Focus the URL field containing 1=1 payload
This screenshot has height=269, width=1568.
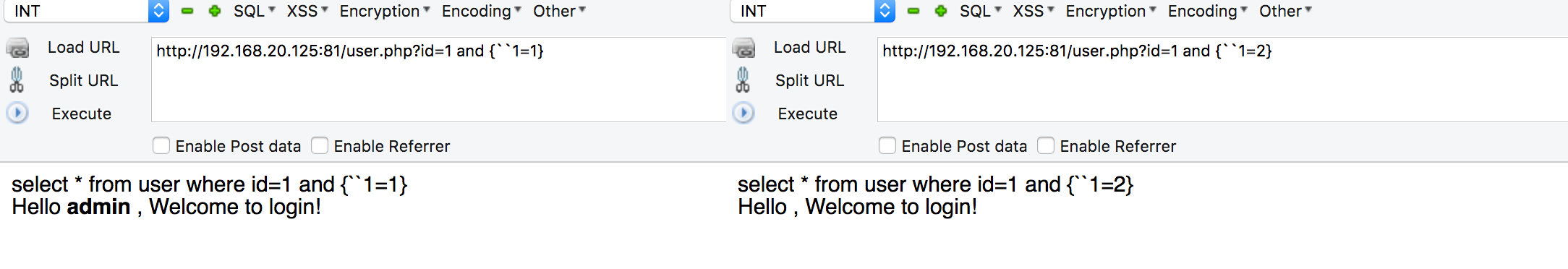click(x=438, y=80)
